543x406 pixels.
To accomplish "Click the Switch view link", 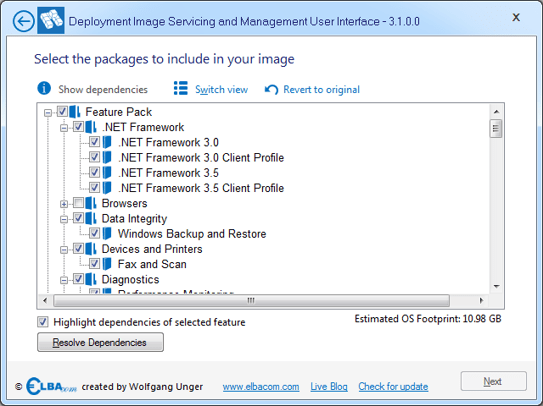I will click(221, 89).
